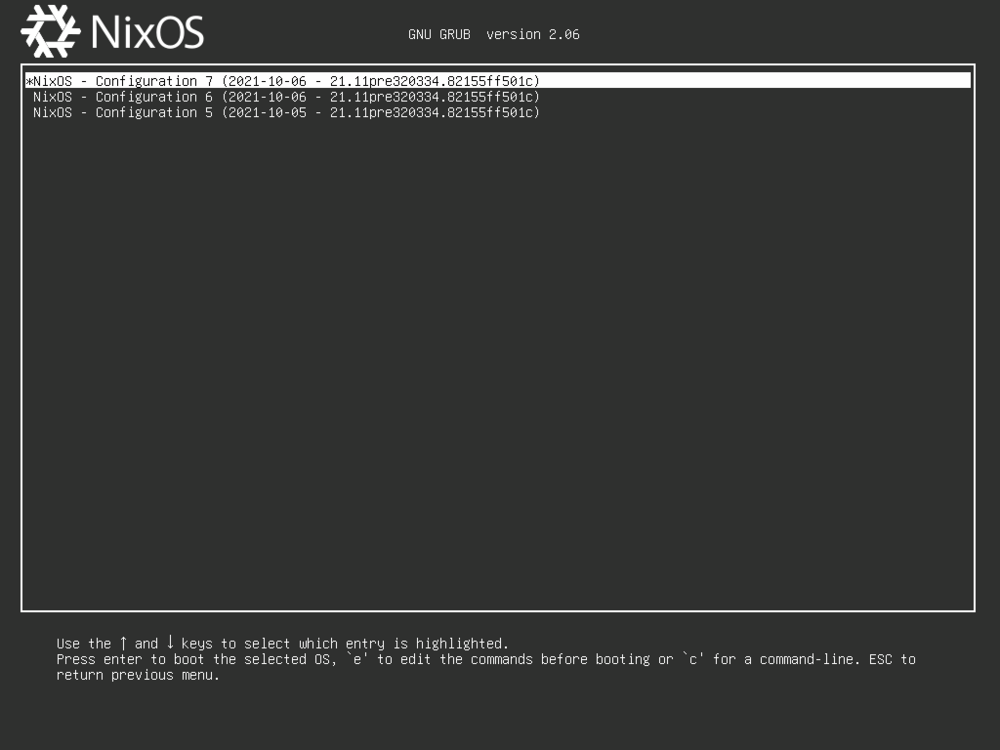
Task: Click the down arrow glyph in help text
Action: (170, 643)
